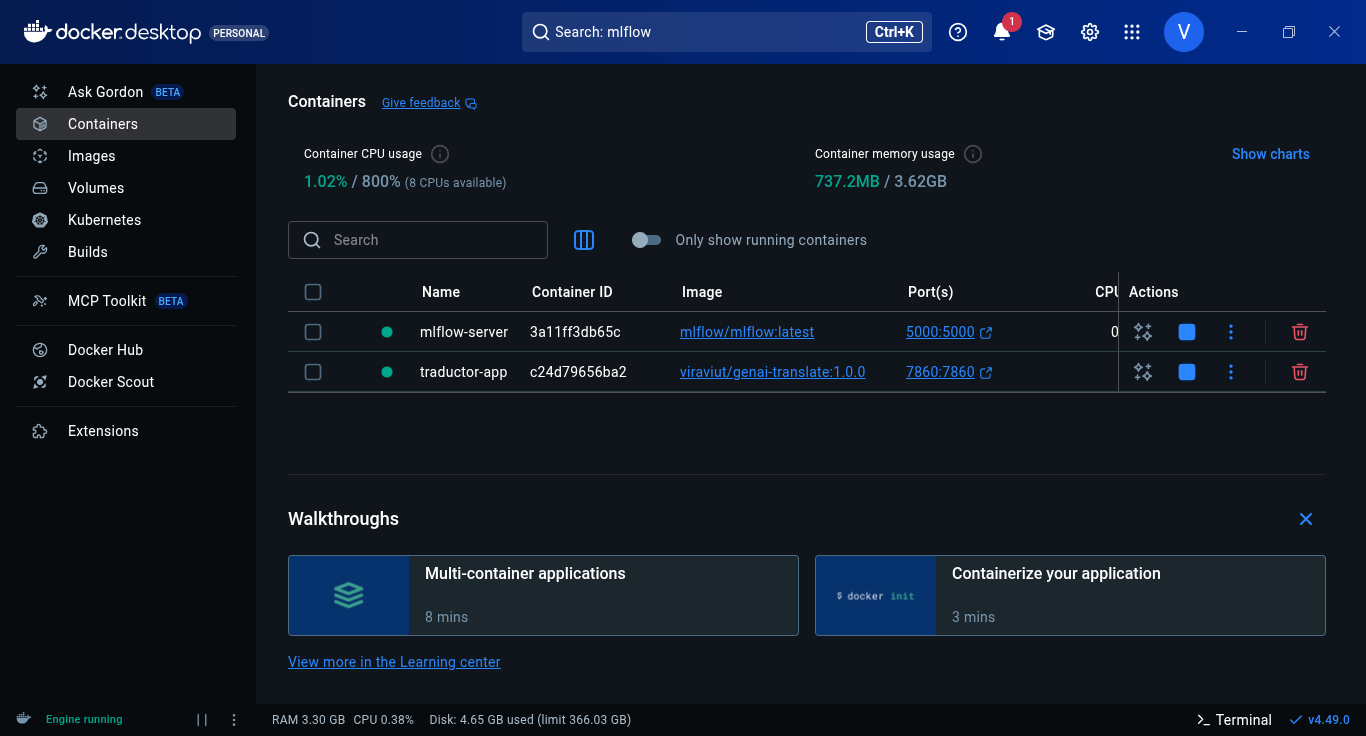Sort by Name column header
Viewport: 1366px width, 736px height.
click(441, 292)
